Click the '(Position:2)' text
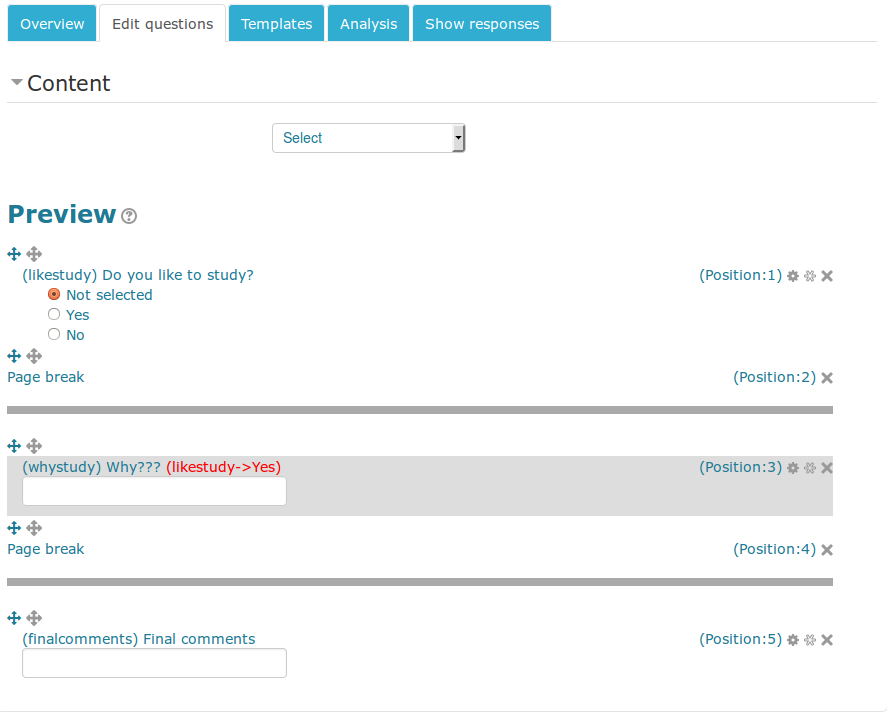 coord(774,377)
